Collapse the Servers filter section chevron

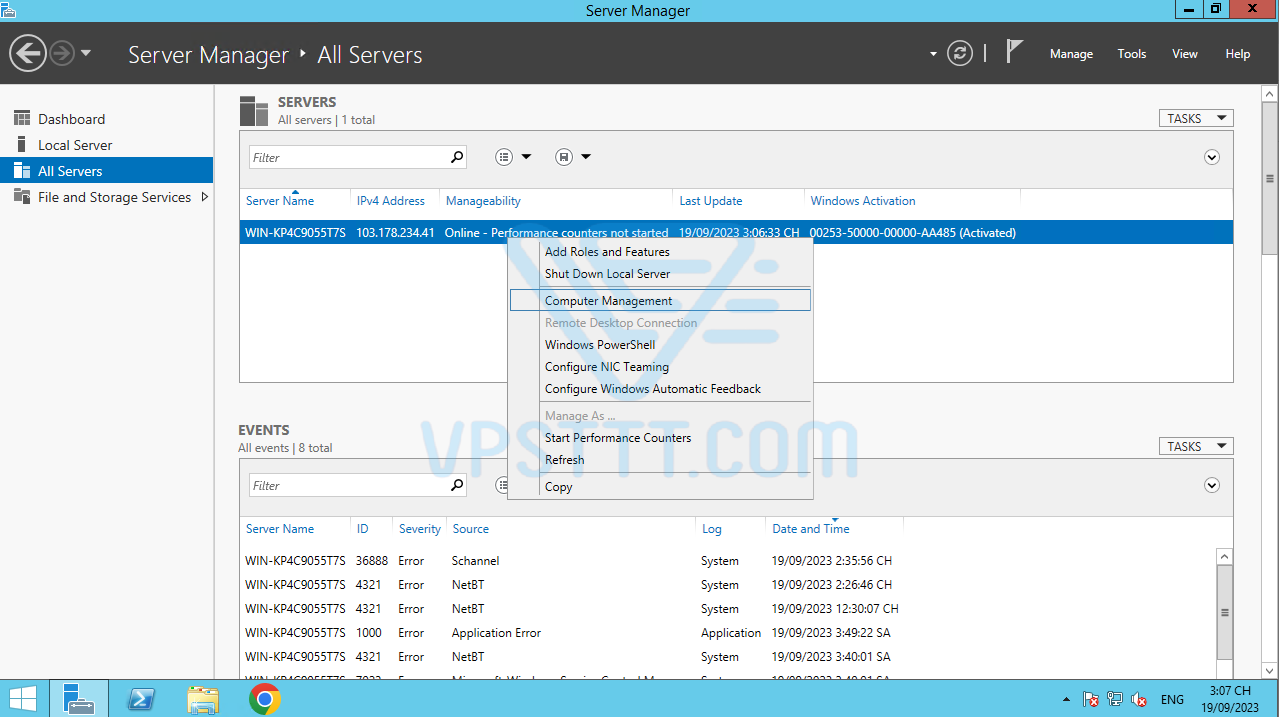(1212, 157)
